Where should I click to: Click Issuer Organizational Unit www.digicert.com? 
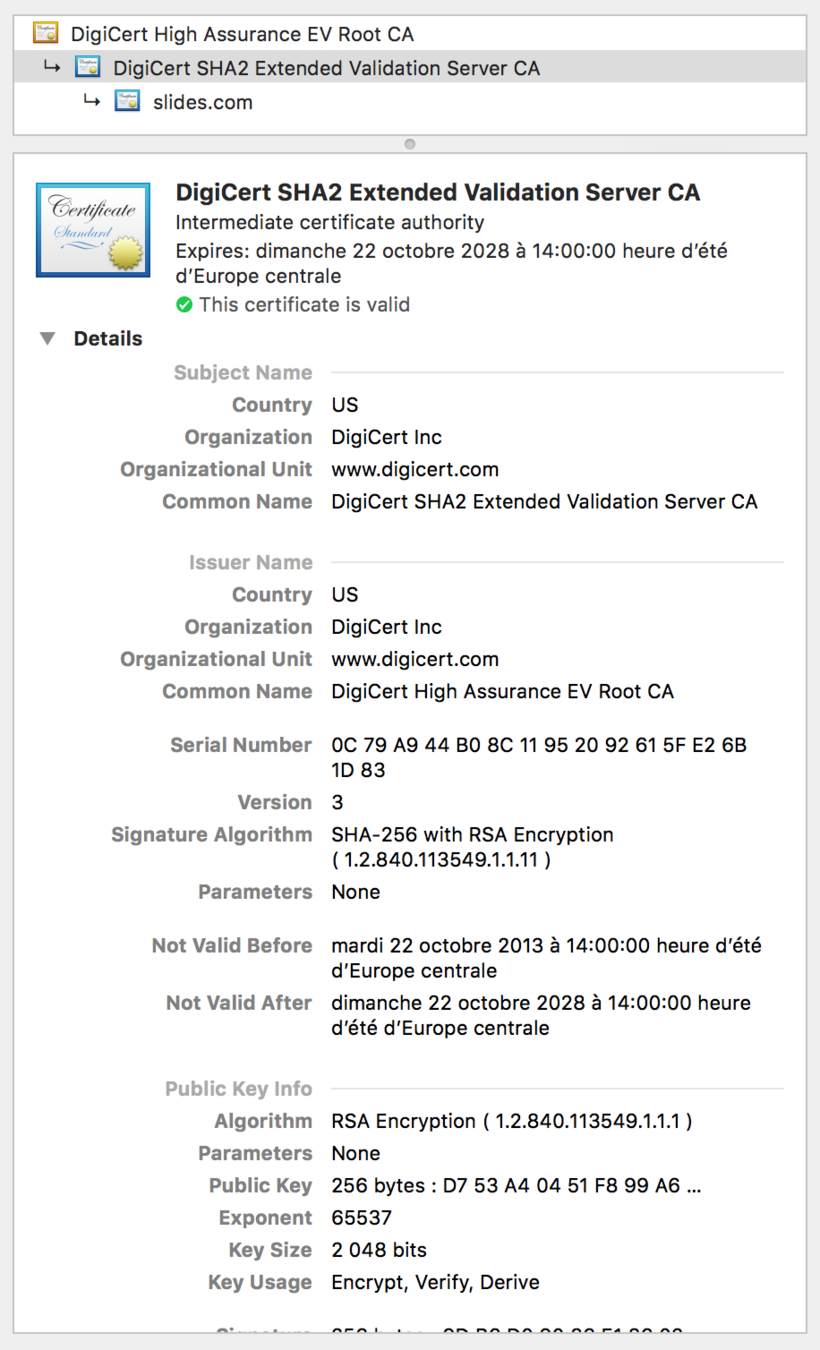coord(415,659)
